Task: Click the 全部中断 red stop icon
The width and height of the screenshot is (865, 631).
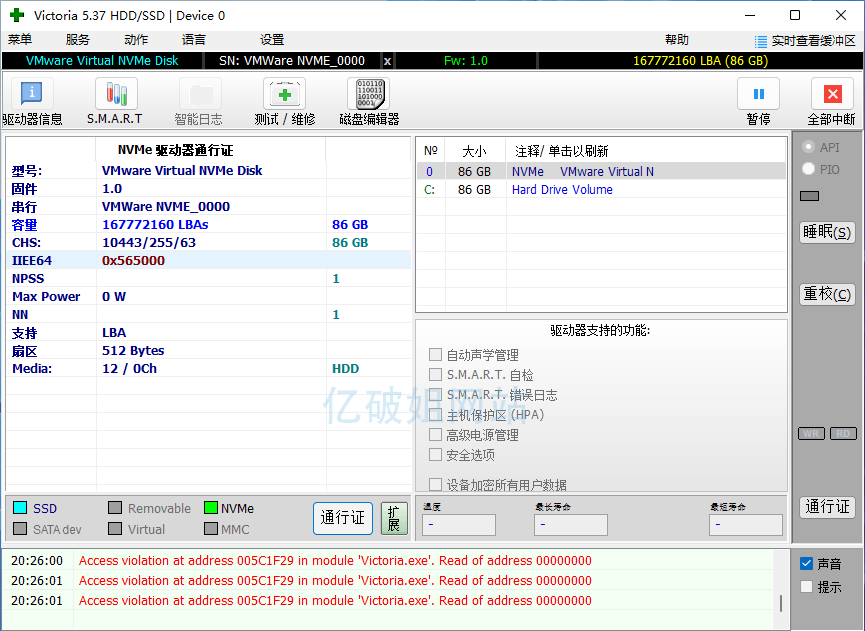Action: pyautogui.click(x=831, y=94)
